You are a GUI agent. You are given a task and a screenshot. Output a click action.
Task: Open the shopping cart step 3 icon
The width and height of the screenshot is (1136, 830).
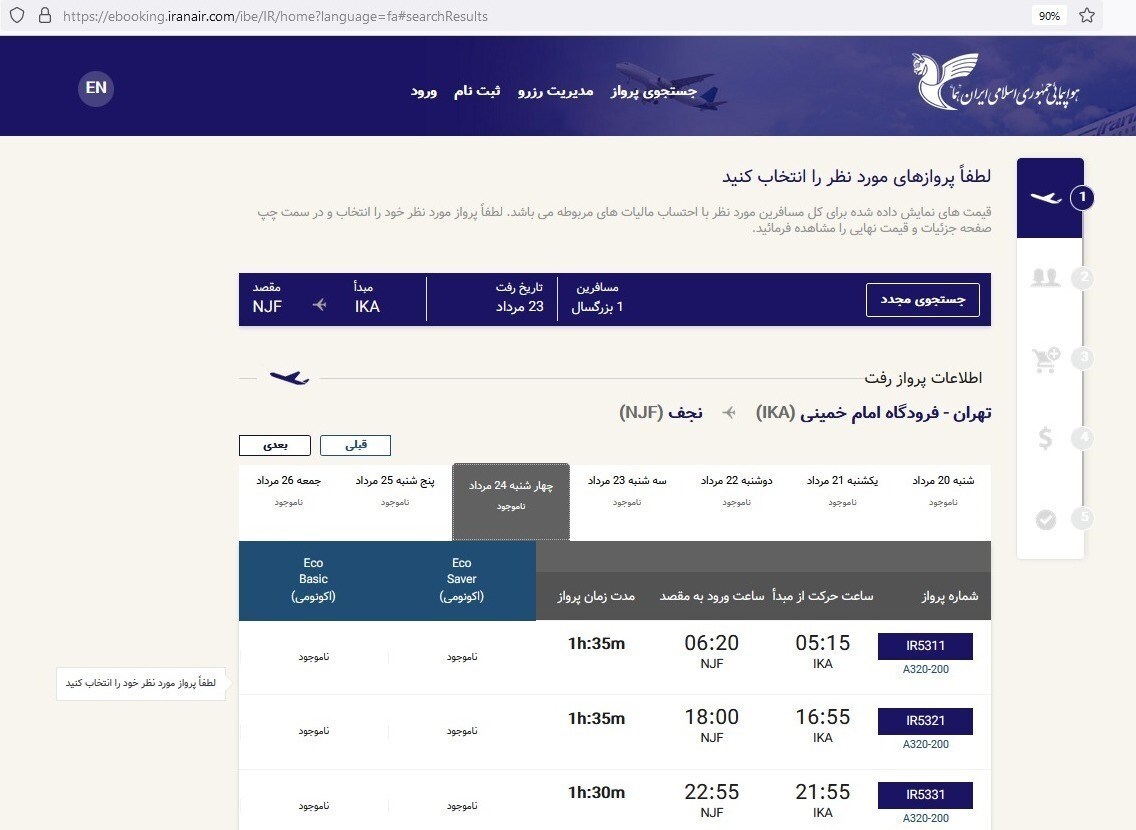pos(1047,360)
